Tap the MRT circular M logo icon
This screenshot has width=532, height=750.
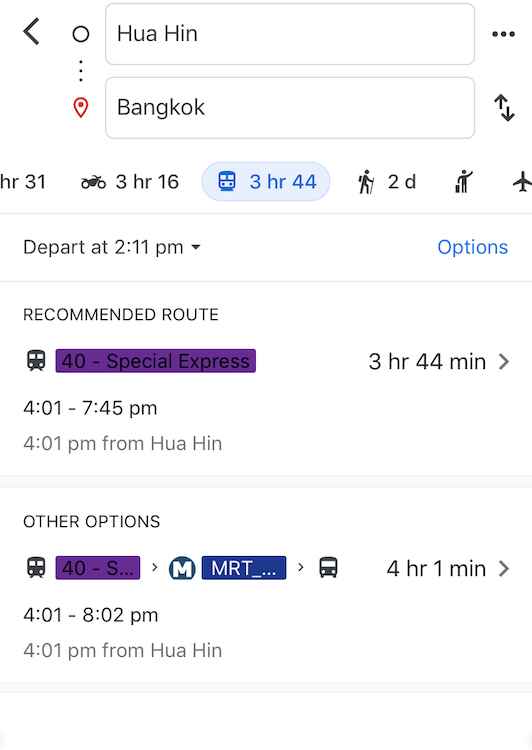click(x=182, y=568)
